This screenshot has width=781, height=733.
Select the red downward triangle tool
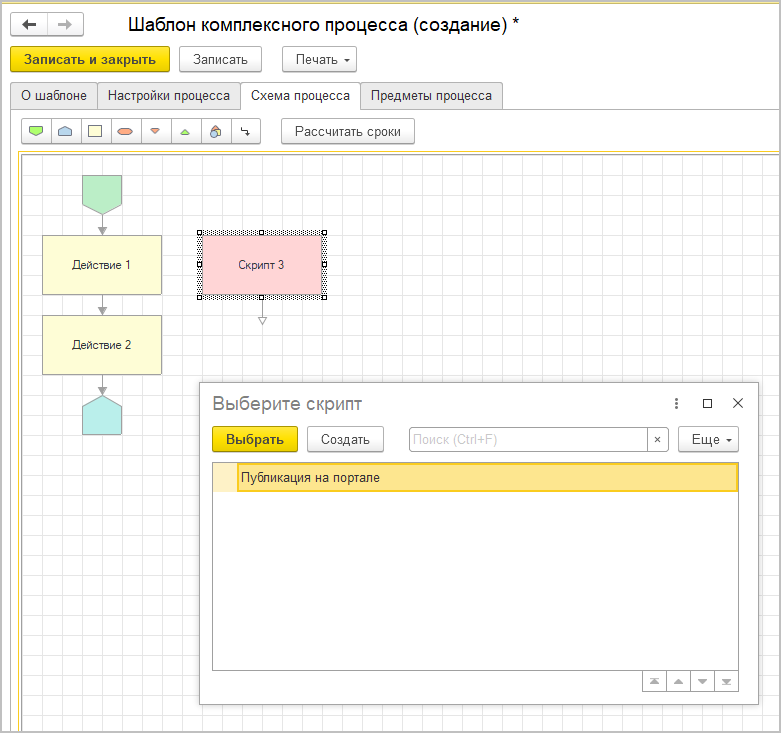click(155, 132)
